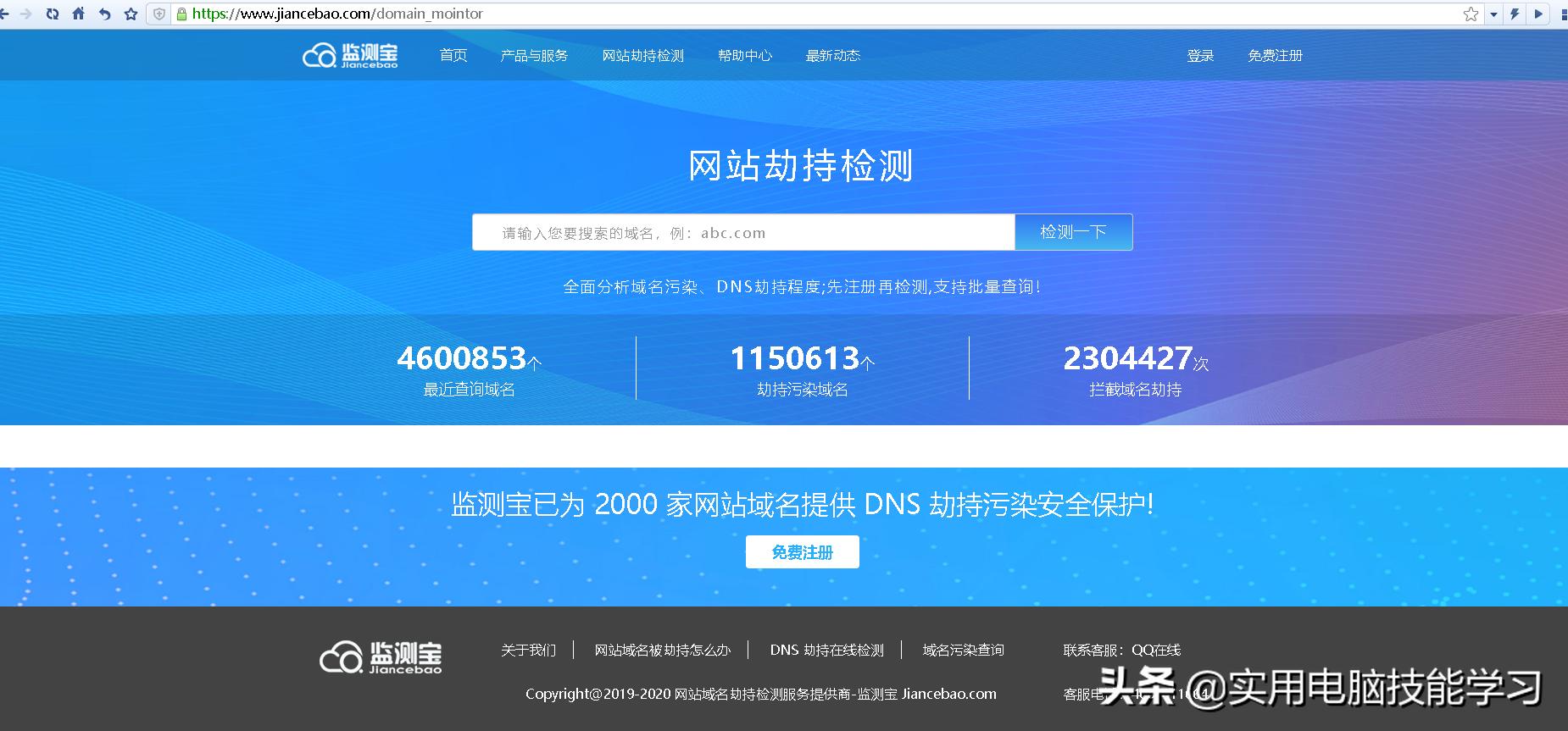Viewport: 1568px width, 731px height.
Task: Open the 关于我们 footer link
Action: pyautogui.click(x=528, y=650)
